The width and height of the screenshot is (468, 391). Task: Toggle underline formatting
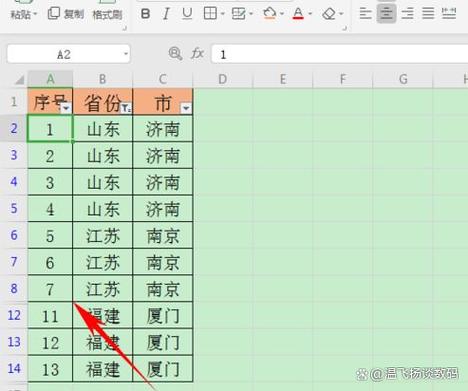[187, 14]
